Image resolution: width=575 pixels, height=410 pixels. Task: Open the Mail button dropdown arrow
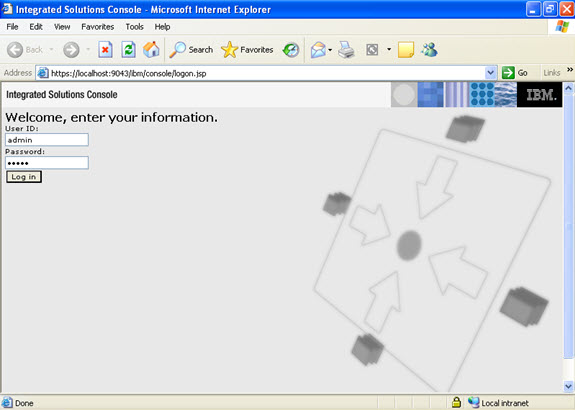pyautogui.click(x=330, y=50)
